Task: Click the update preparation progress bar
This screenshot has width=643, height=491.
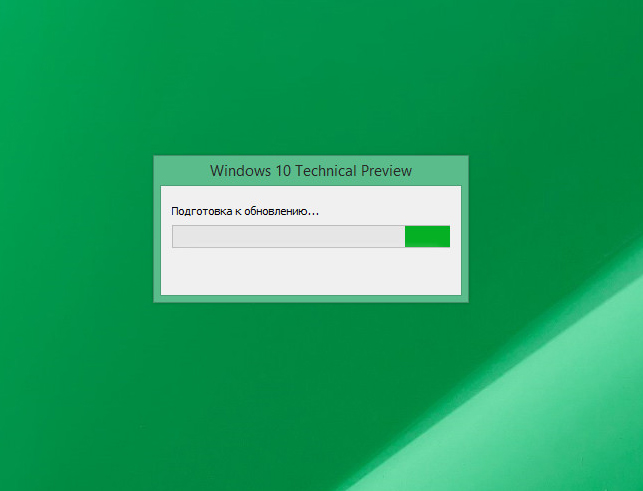Action: pos(311,236)
